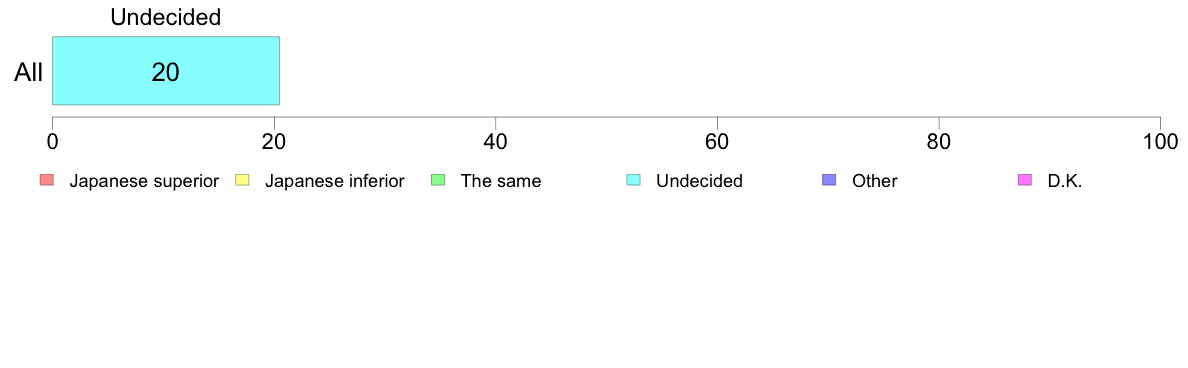1188x368 pixels.
Task: Click the Japanese superior legend text
Action: click(x=144, y=181)
